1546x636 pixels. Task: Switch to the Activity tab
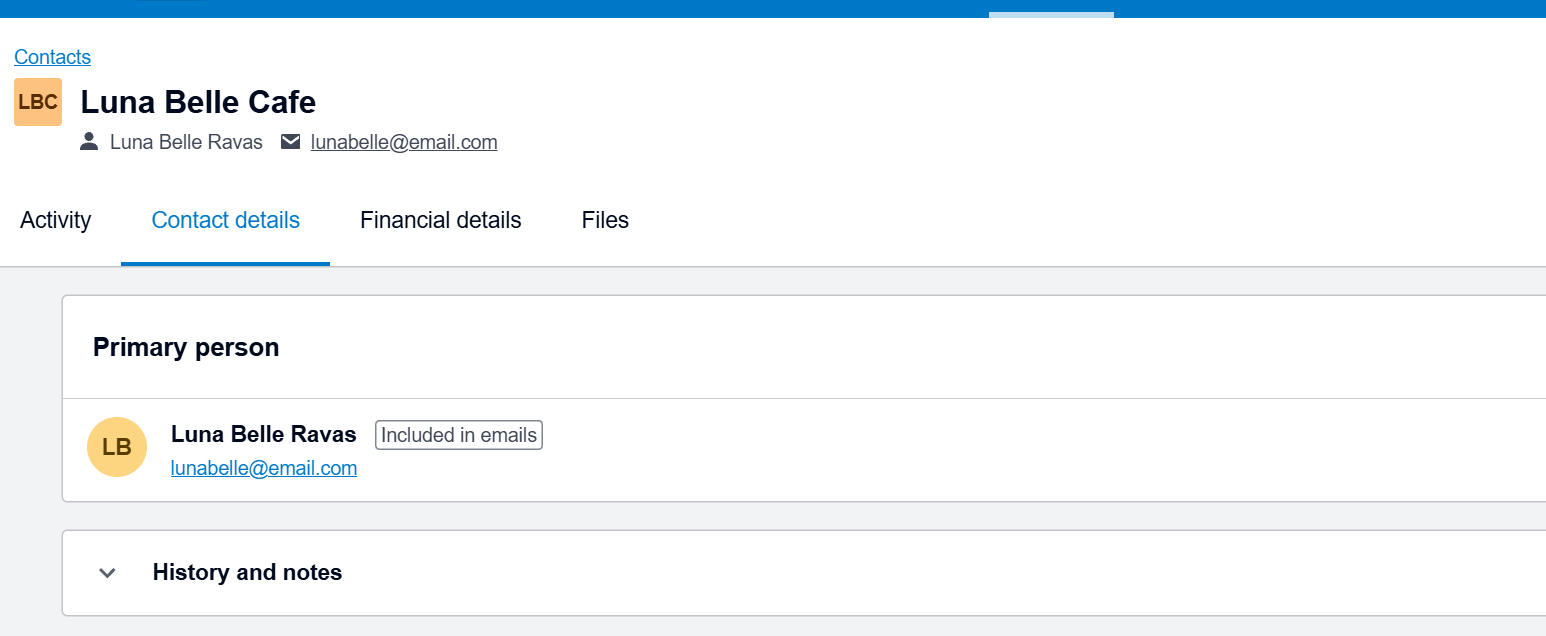(x=56, y=220)
